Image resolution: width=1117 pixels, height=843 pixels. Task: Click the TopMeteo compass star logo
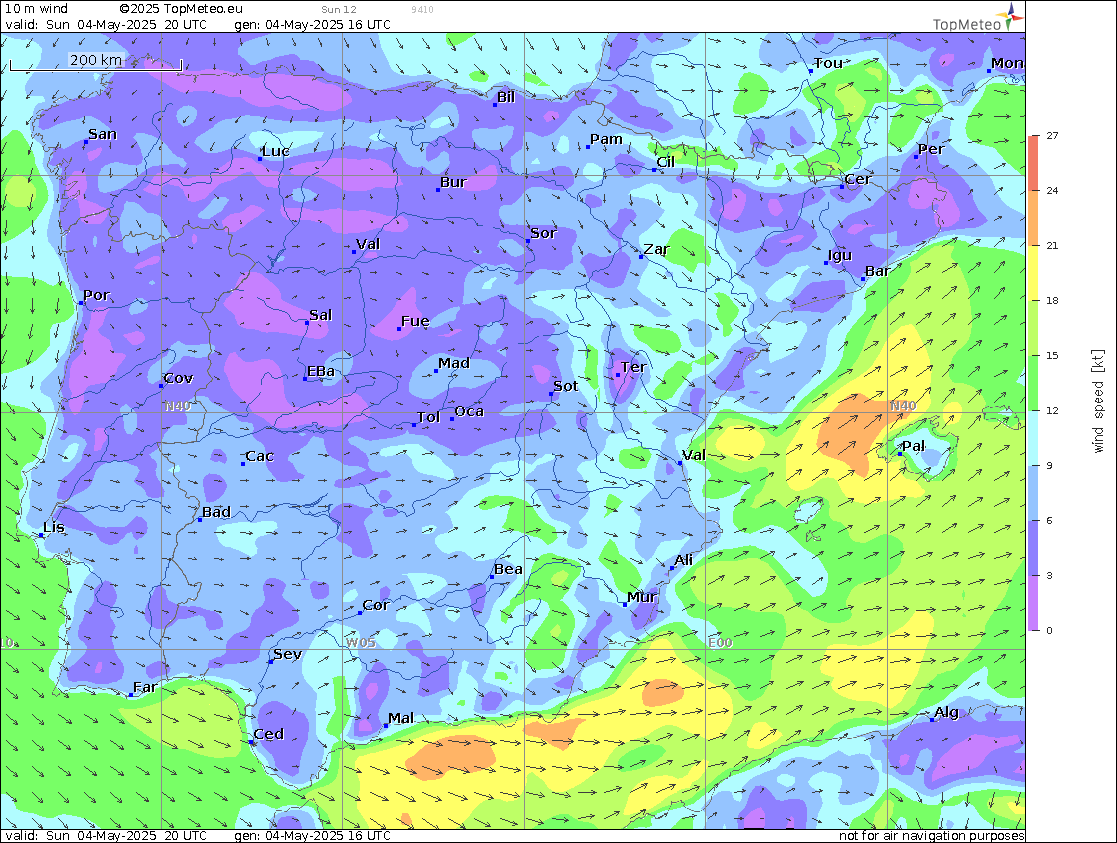(1012, 16)
